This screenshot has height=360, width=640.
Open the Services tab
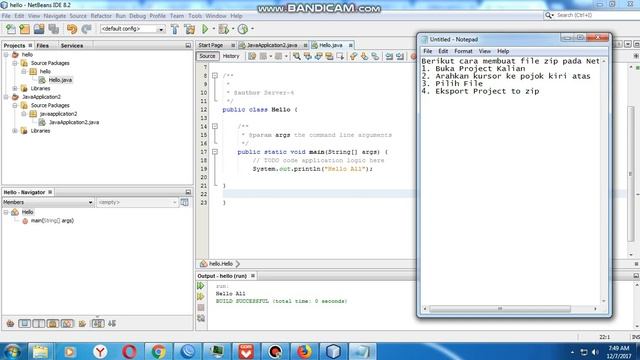tap(72, 46)
